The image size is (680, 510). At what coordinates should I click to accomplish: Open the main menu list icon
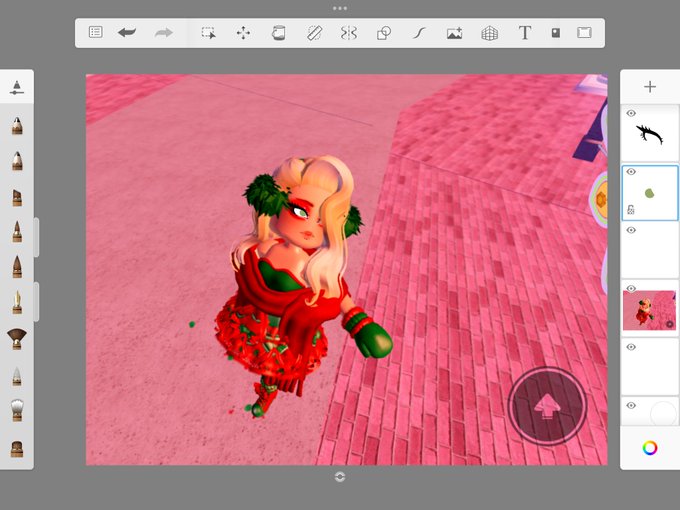pyautogui.click(x=95, y=33)
